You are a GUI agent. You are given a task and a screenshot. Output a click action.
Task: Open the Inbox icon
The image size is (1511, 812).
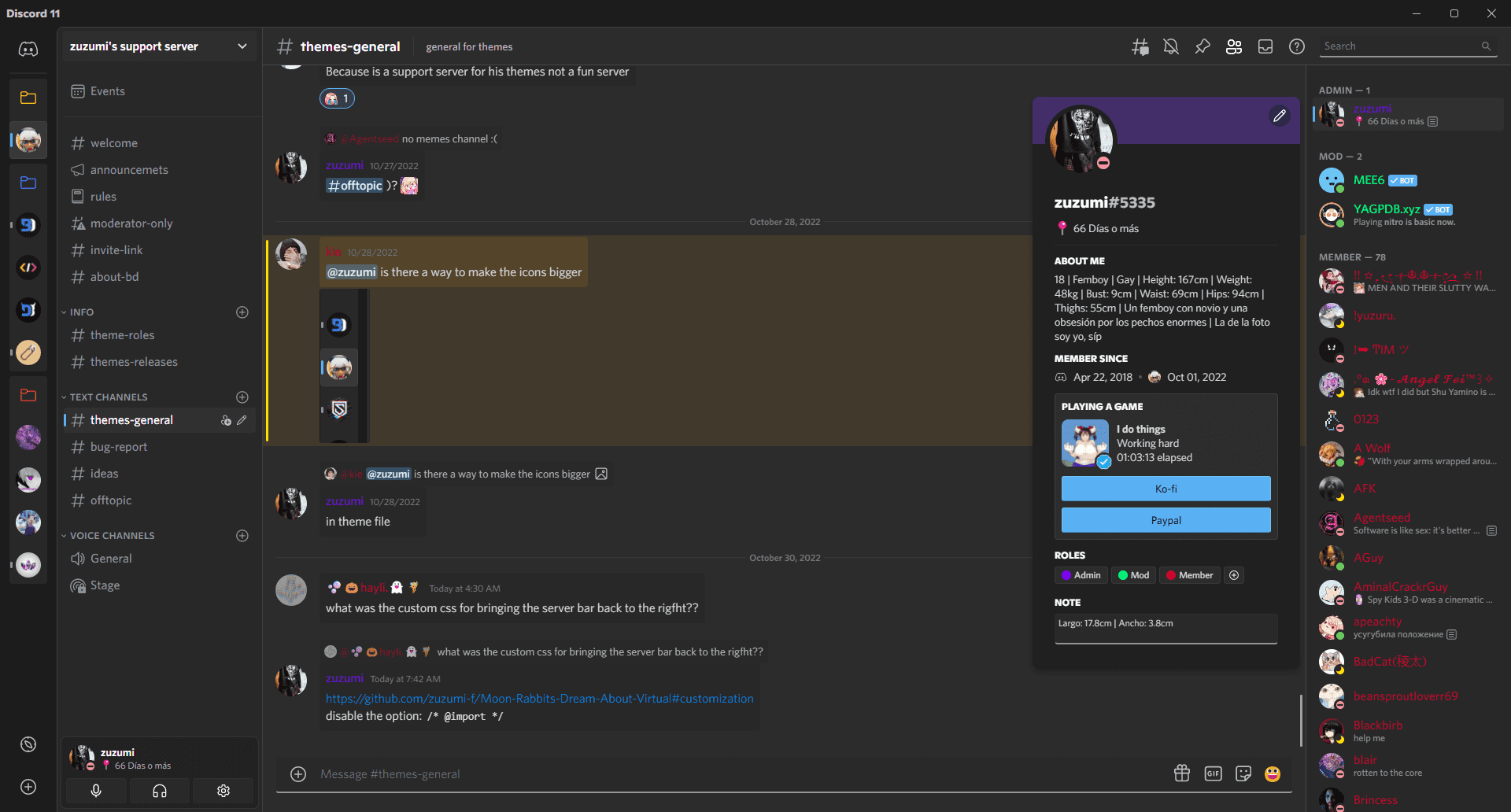coord(1265,47)
